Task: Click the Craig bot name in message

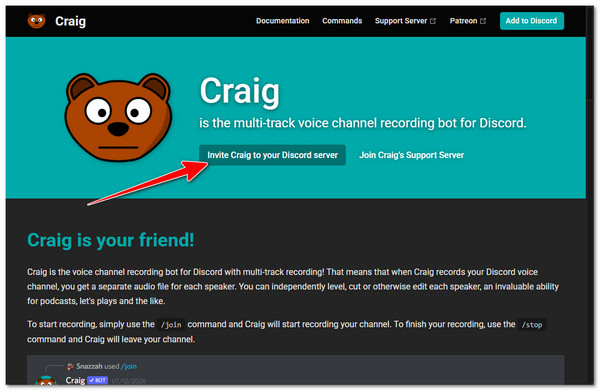Action: (75, 380)
